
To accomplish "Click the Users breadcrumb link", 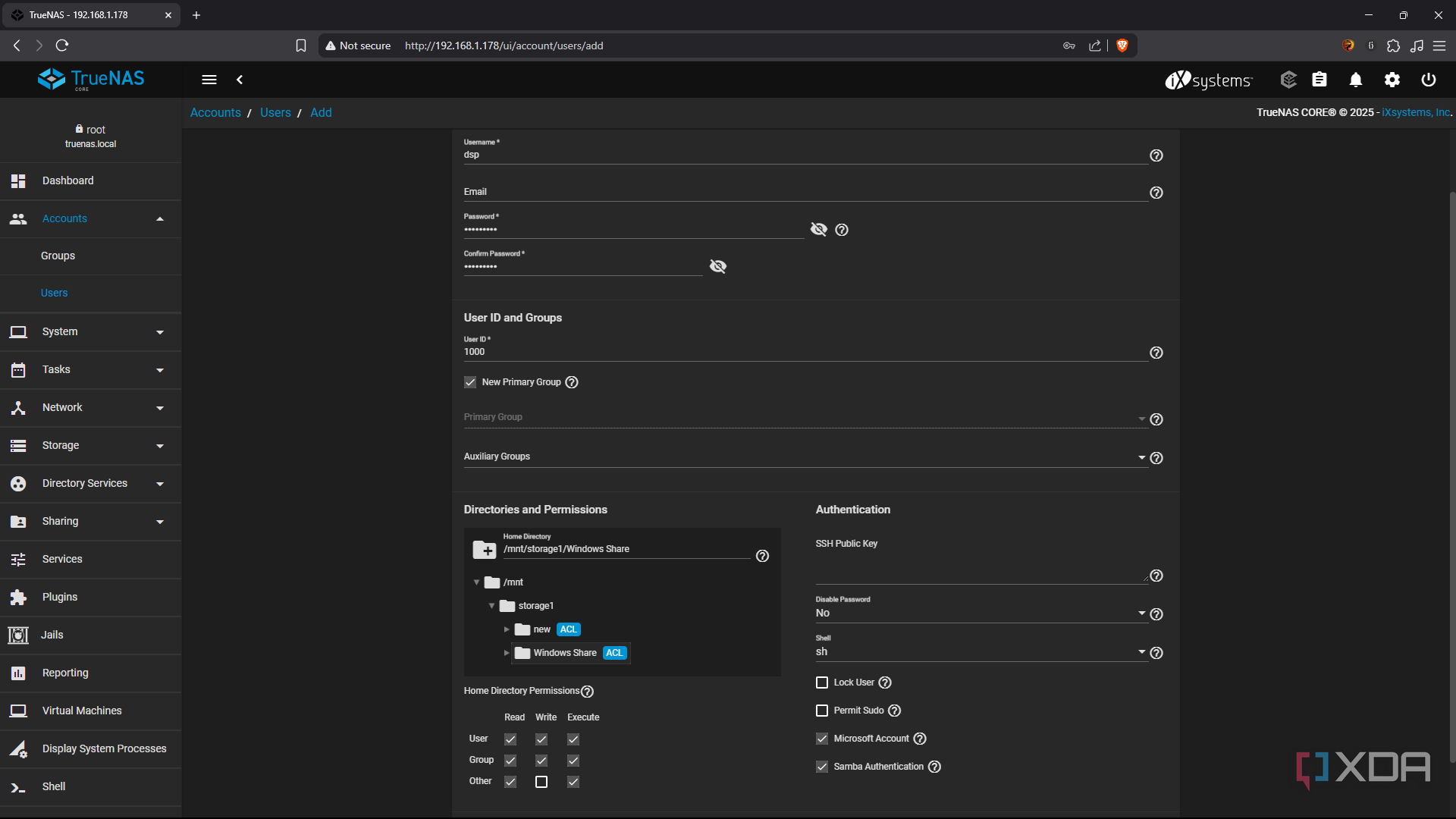I will [x=275, y=112].
